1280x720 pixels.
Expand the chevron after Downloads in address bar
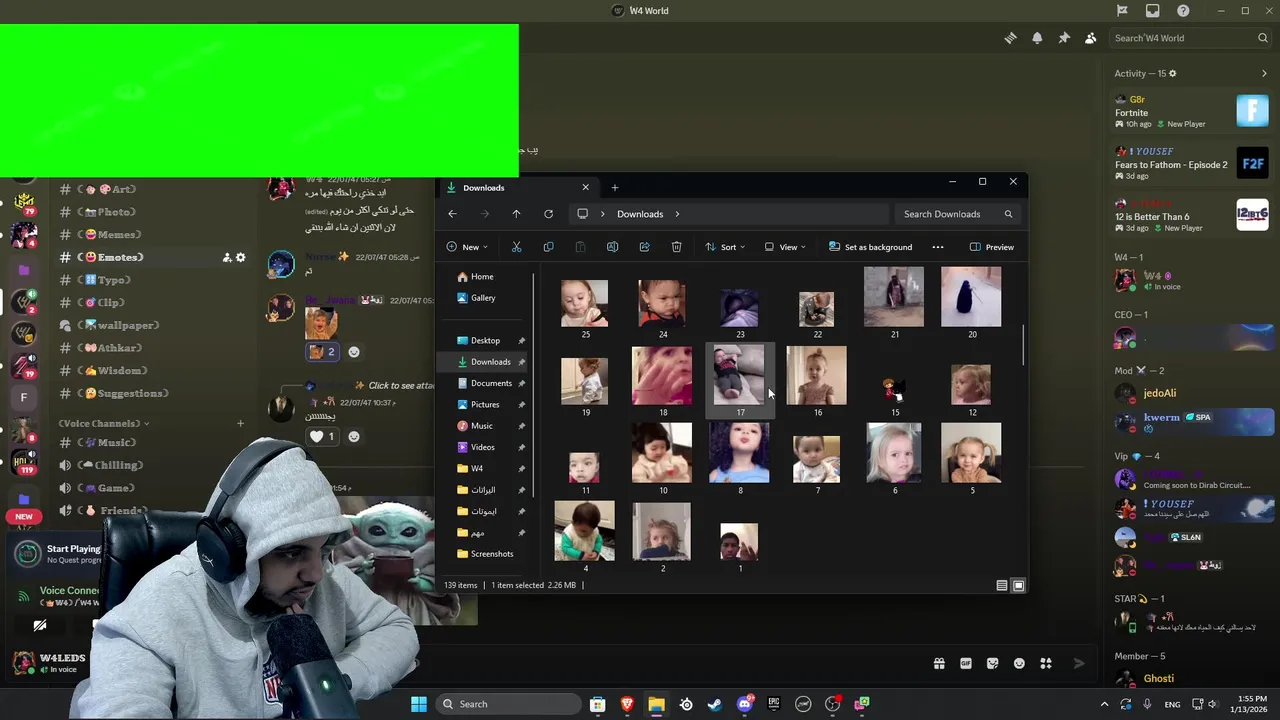[677, 214]
